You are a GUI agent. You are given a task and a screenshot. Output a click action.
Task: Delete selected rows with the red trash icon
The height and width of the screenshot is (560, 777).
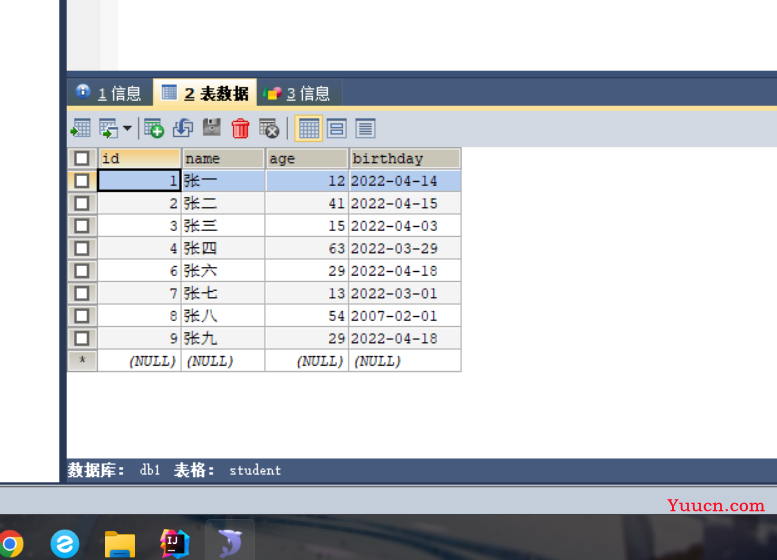click(x=240, y=128)
